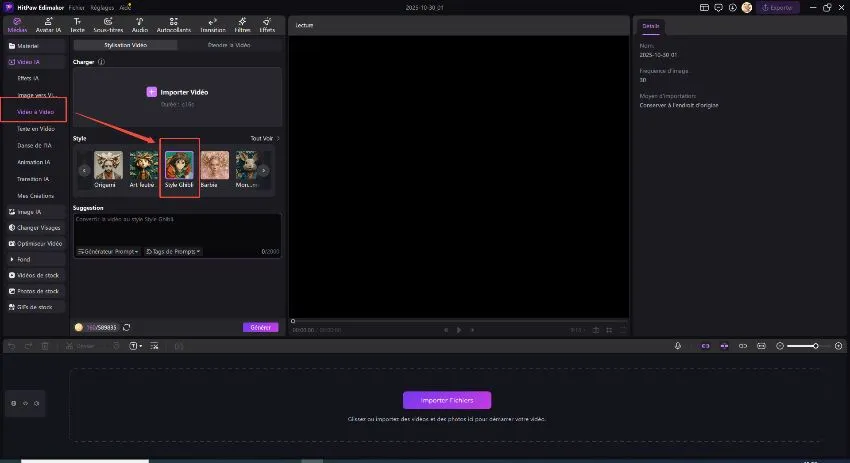Click the timeline zoom slider

point(800,345)
